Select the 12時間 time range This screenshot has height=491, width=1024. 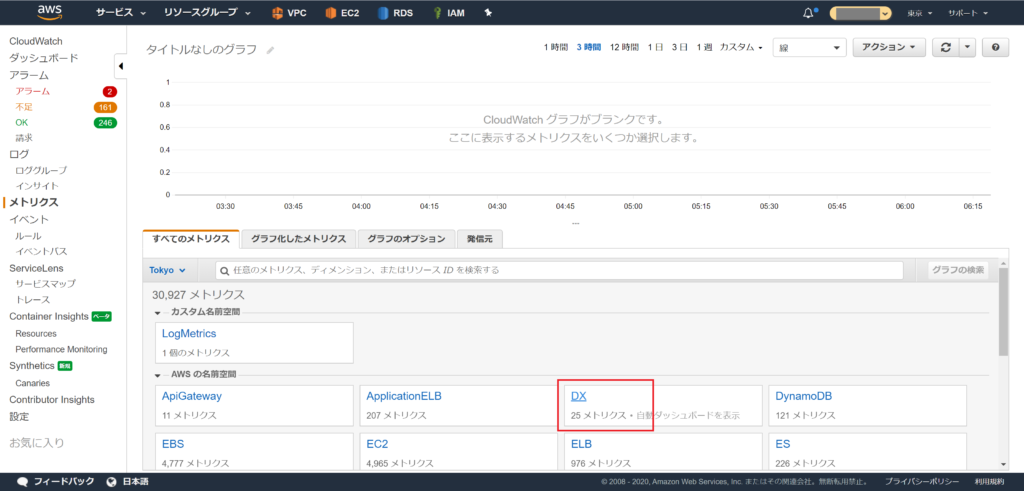(x=624, y=48)
